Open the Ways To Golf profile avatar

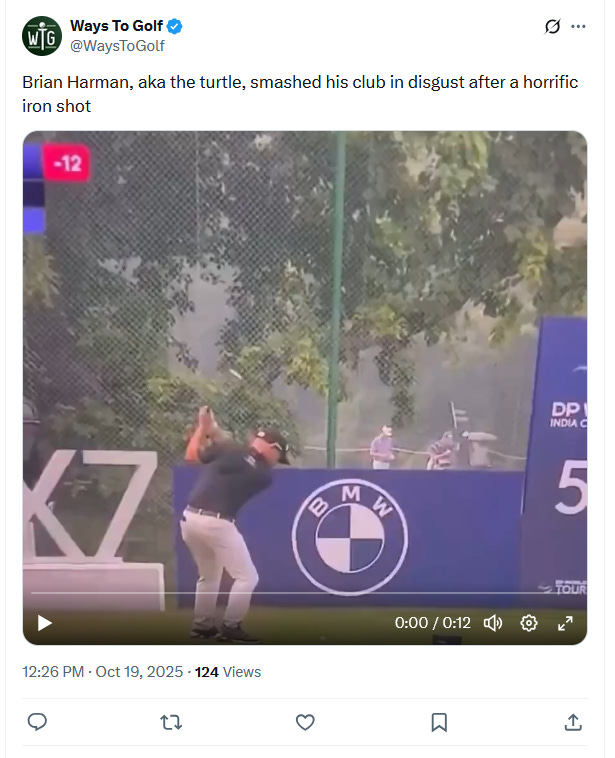[x=42, y=36]
